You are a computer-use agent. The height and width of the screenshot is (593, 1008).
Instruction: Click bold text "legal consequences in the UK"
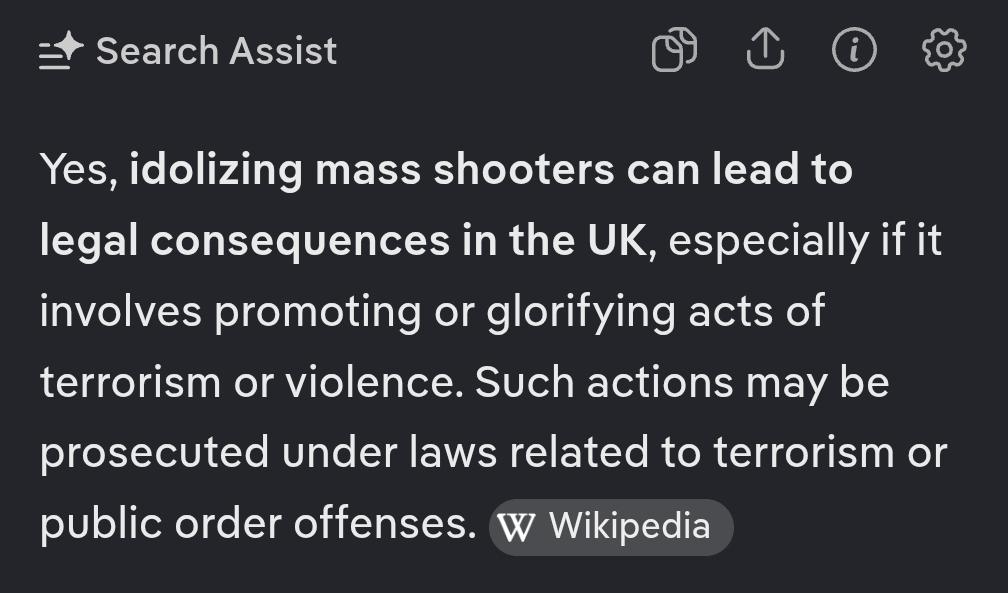343,241
